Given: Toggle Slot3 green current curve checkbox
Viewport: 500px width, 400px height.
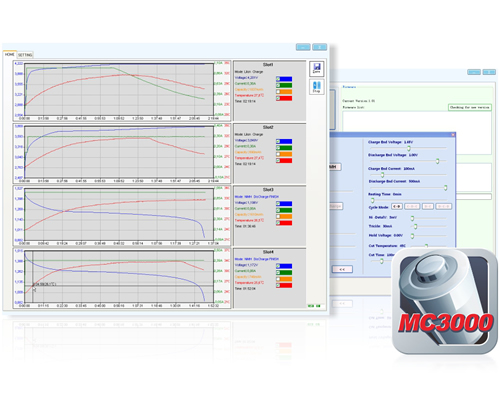Looking at the screenshot, I should (x=278, y=210).
